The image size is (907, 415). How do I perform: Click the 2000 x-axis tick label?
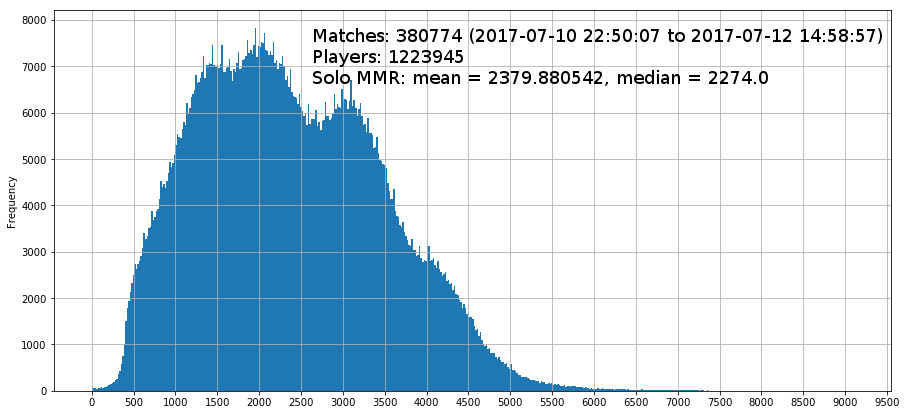click(259, 400)
